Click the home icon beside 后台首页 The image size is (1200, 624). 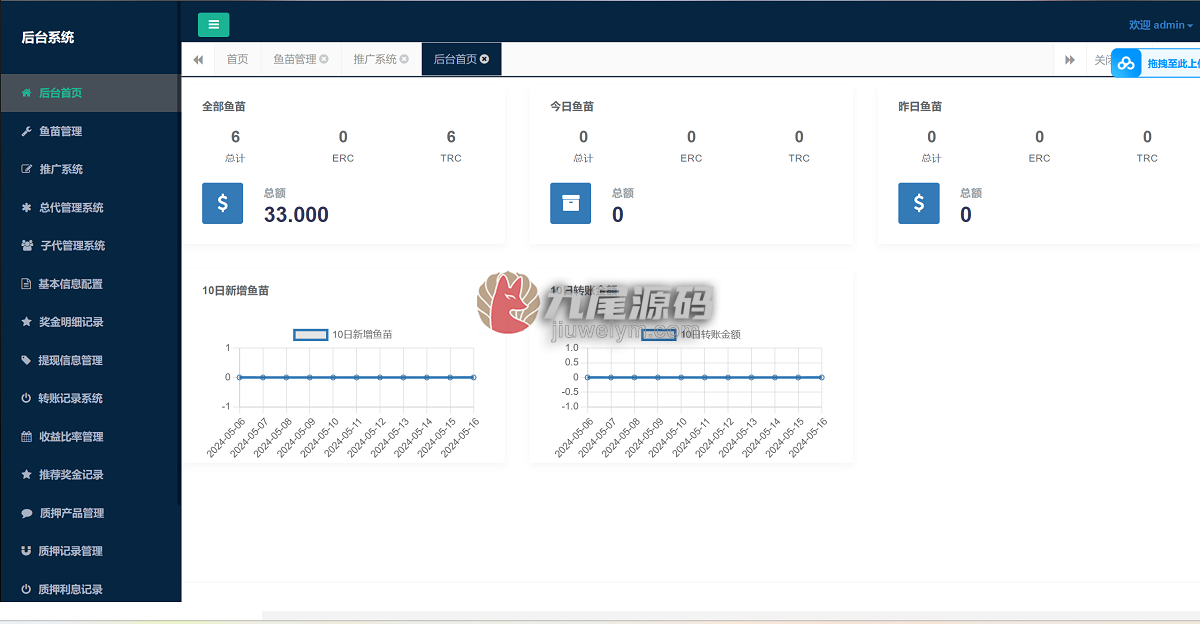[27, 93]
